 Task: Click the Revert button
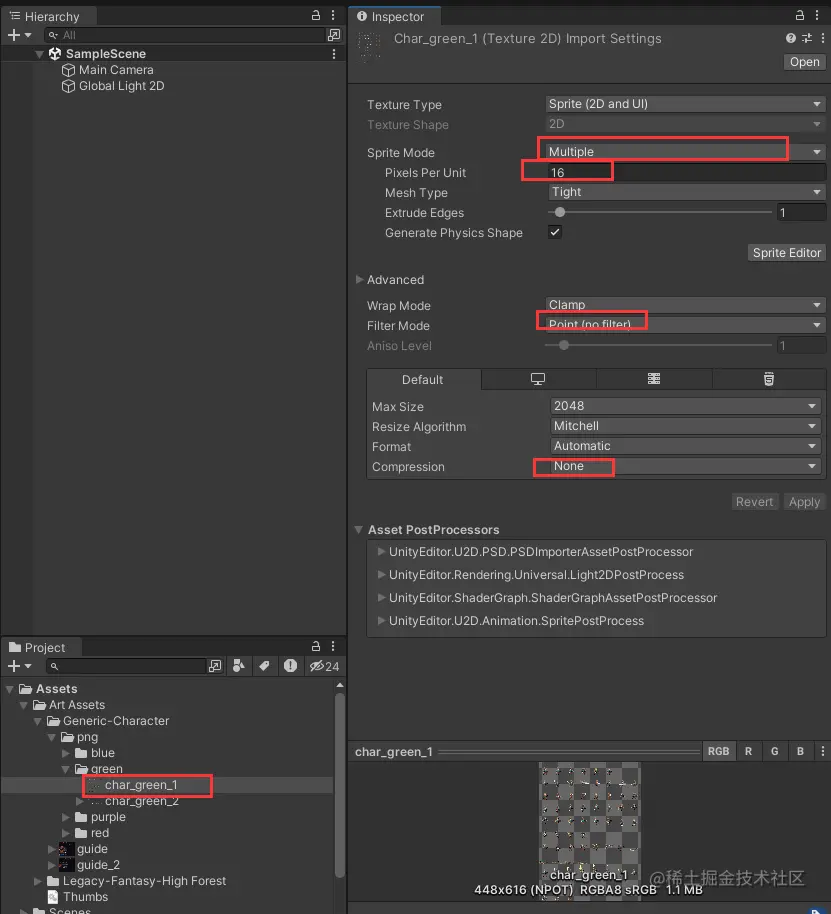pos(754,502)
